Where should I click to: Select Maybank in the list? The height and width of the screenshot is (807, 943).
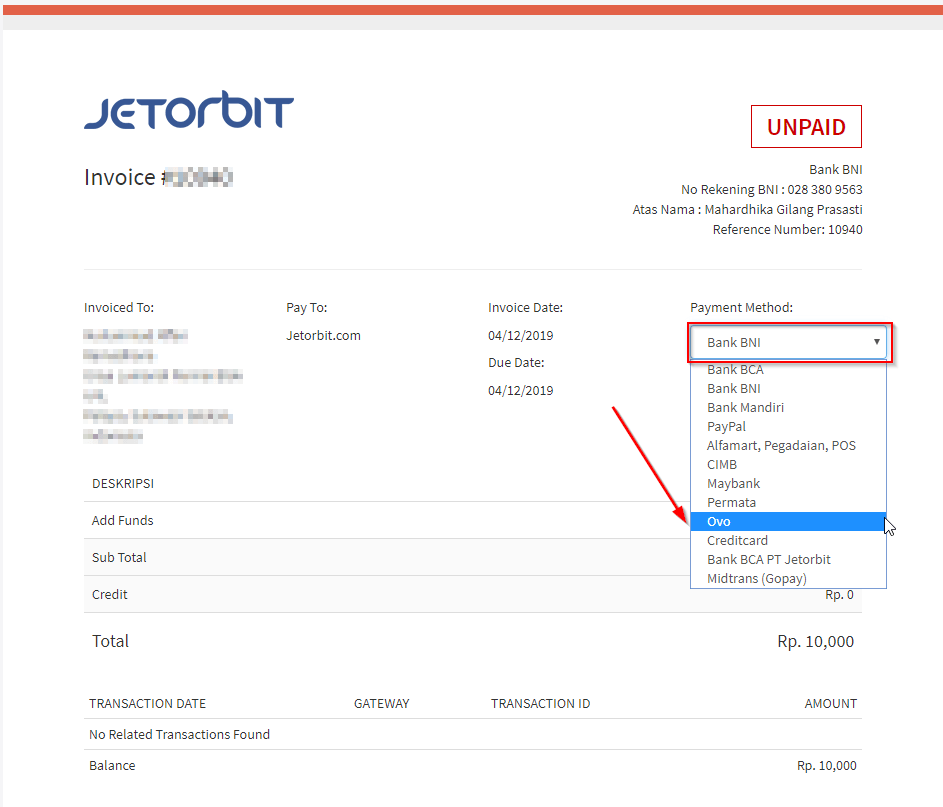click(x=788, y=483)
